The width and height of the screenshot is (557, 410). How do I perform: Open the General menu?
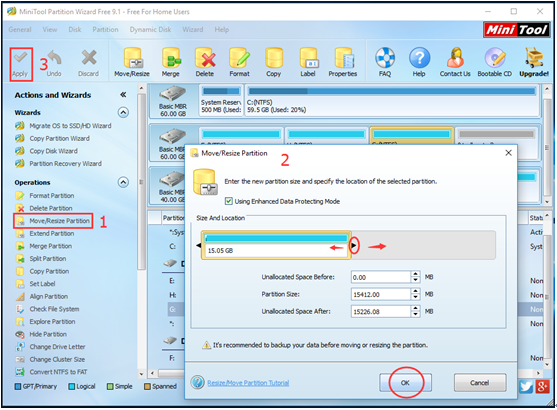point(20,29)
